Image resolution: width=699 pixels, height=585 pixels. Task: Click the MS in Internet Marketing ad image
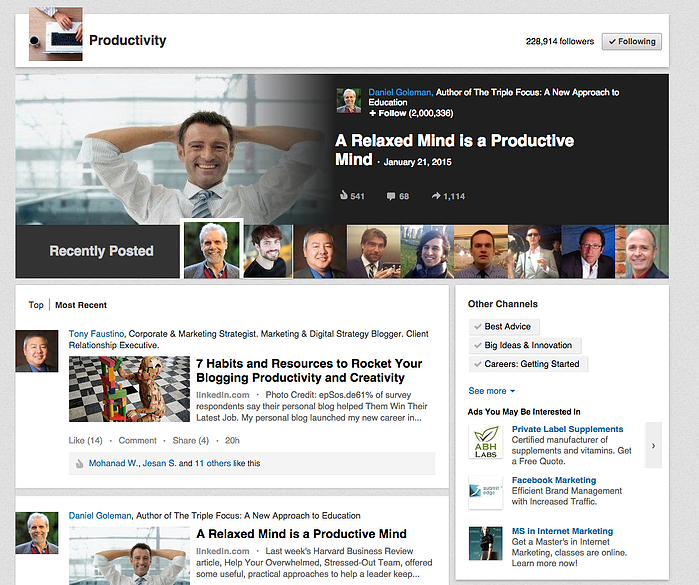(485, 543)
